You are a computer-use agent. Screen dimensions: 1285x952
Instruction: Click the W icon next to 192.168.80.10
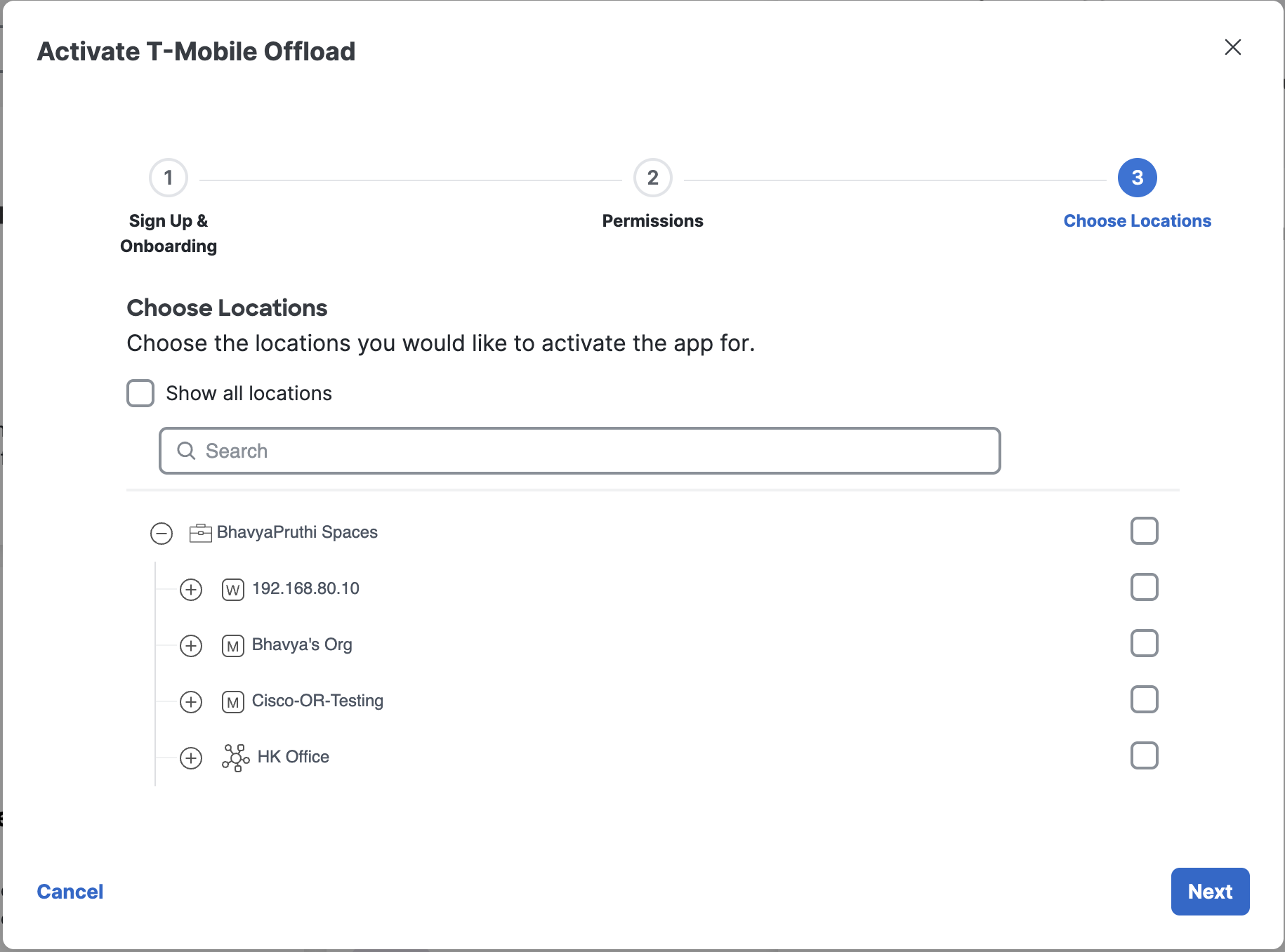point(233,589)
